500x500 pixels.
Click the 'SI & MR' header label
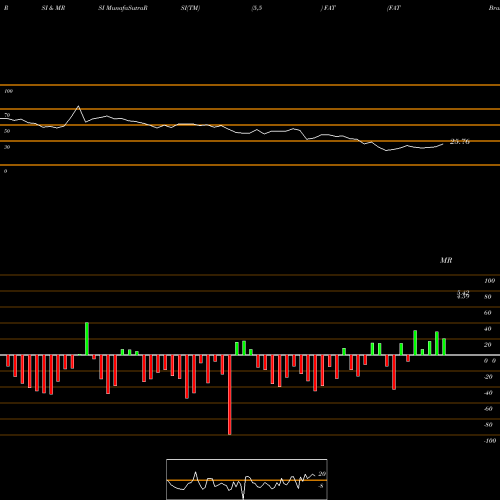pyautogui.click(x=53, y=8)
